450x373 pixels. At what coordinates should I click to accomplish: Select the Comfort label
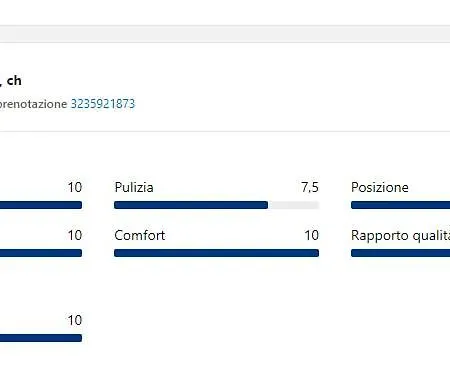click(x=140, y=235)
